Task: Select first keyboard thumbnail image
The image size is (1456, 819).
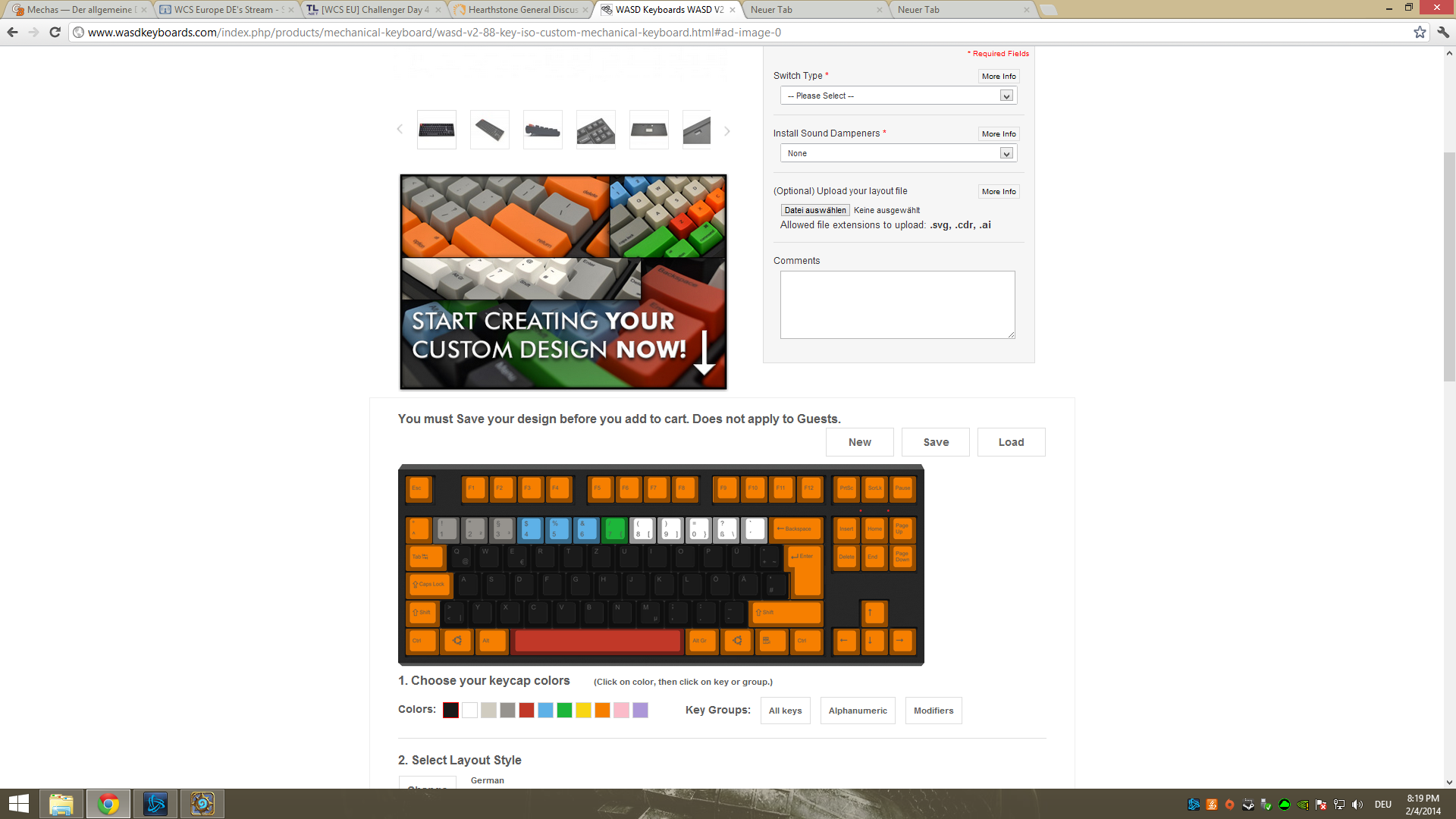Action: [x=437, y=130]
